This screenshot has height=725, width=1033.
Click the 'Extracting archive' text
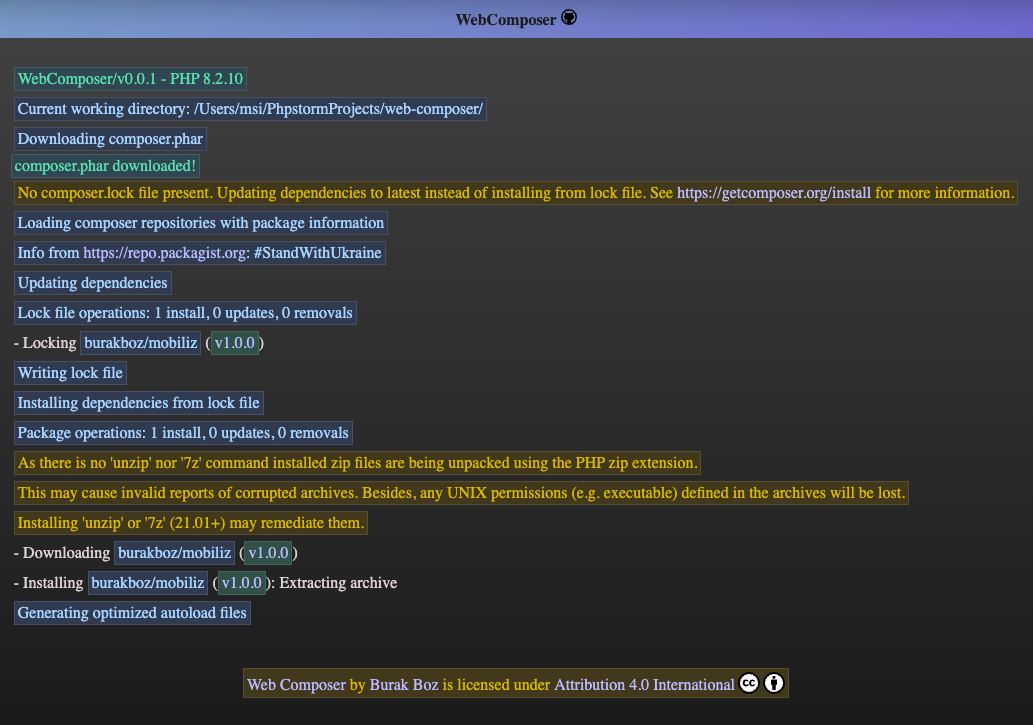pyautogui.click(x=338, y=583)
